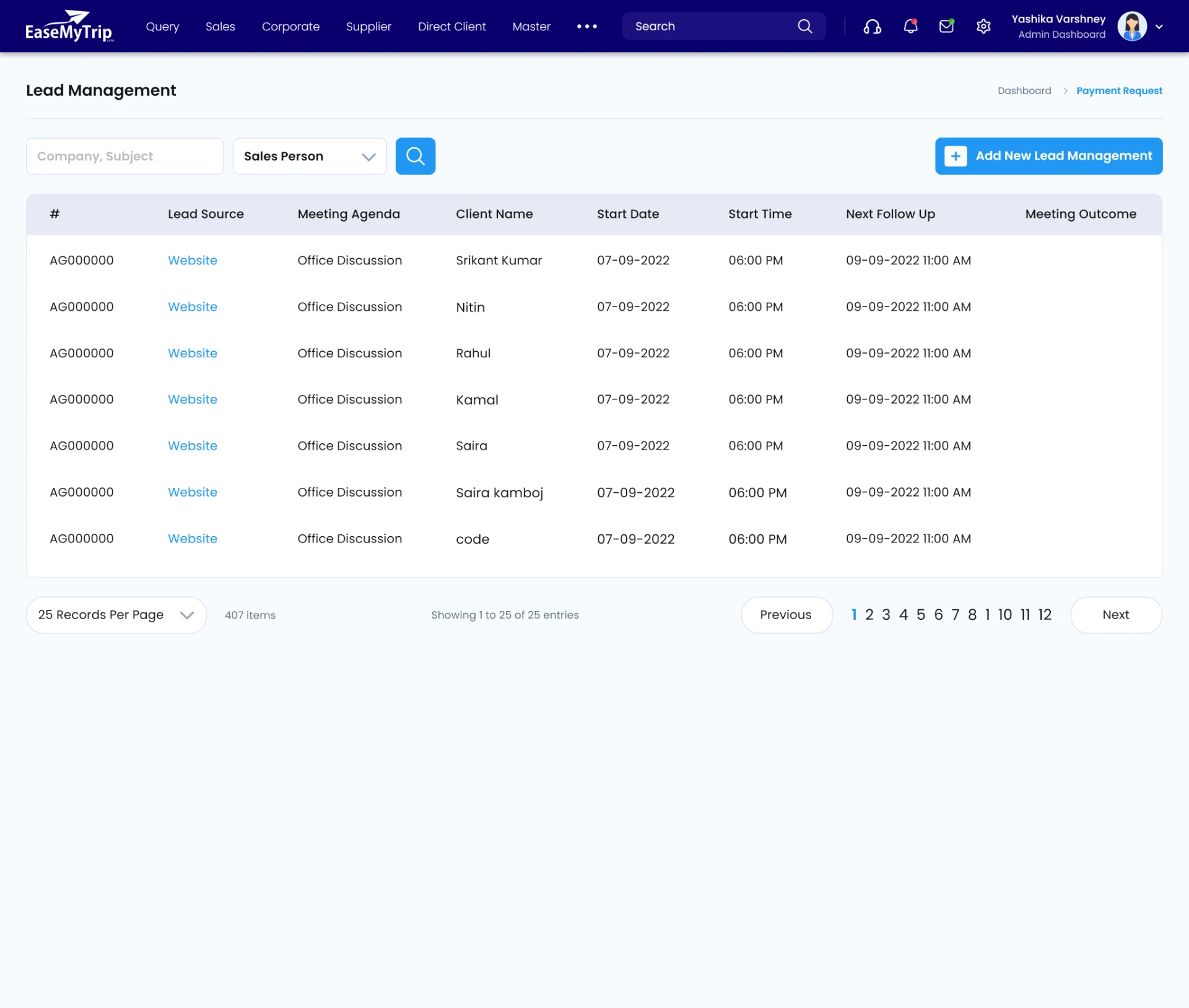Go to page 3
This screenshot has width=1189, height=1008.
pyautogui.click(x=886, y=615)
